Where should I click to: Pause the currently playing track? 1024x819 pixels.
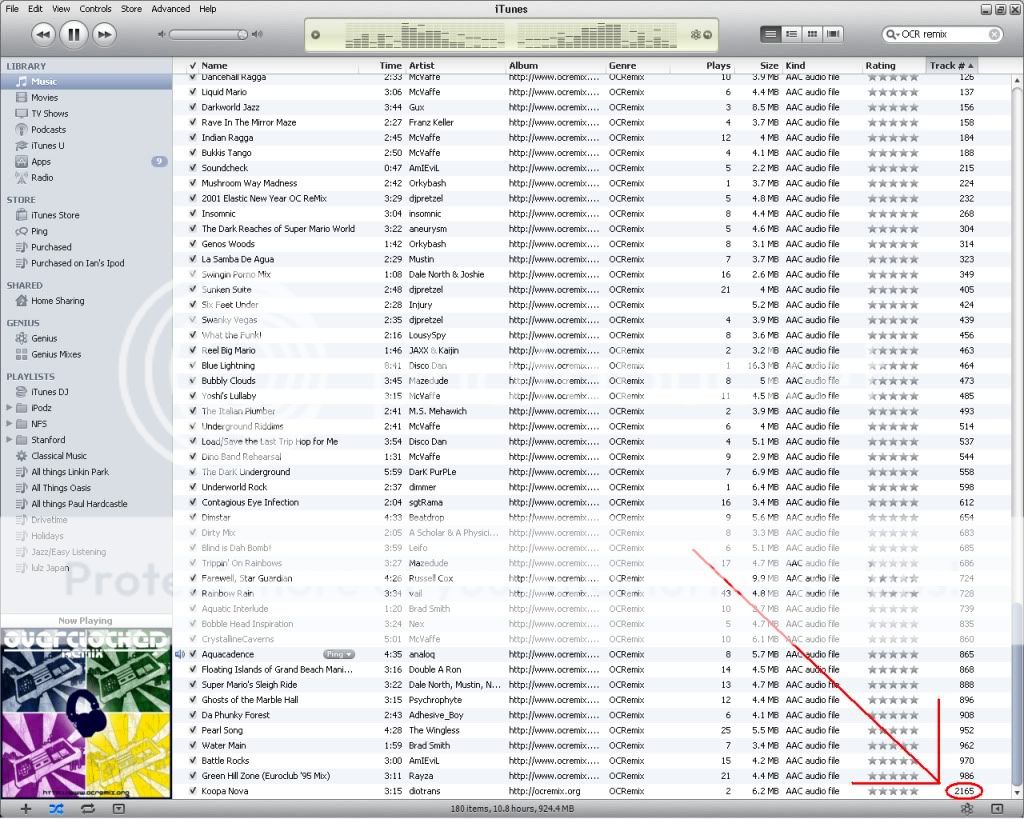pyautogui.click(x=73, y=33)
